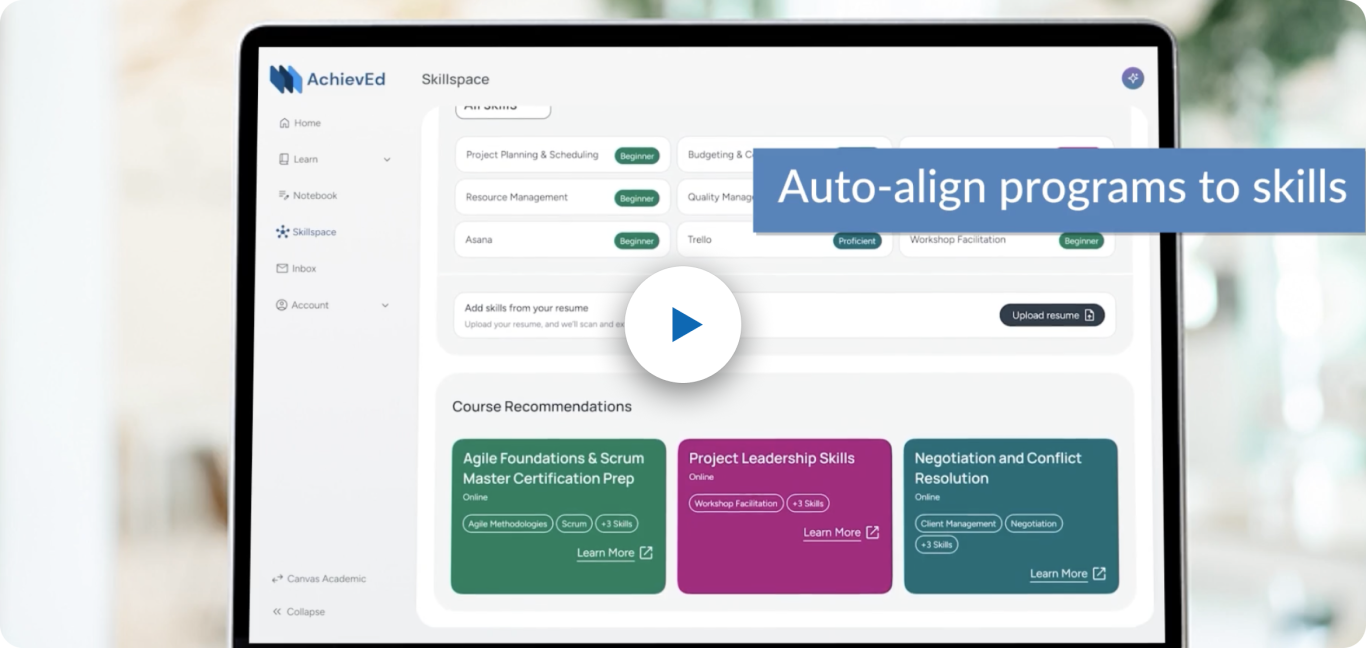Open the Home icon in sidebar
This screenshot has height=648, width=1366.
285,122
